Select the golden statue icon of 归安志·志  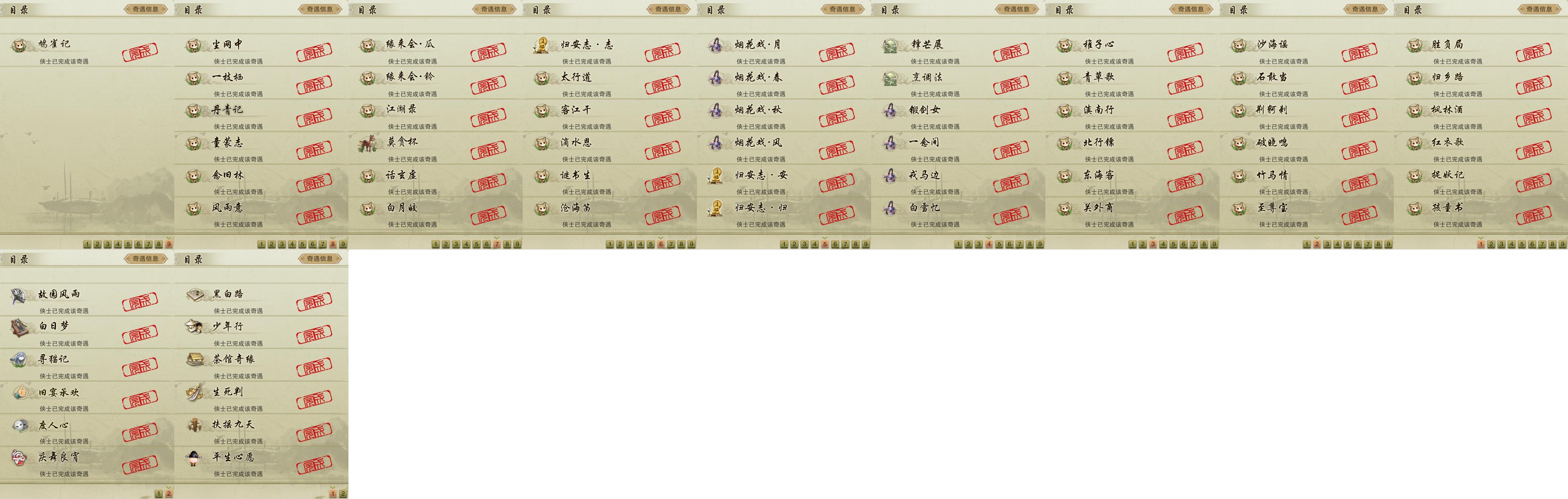tap(541, 46)
